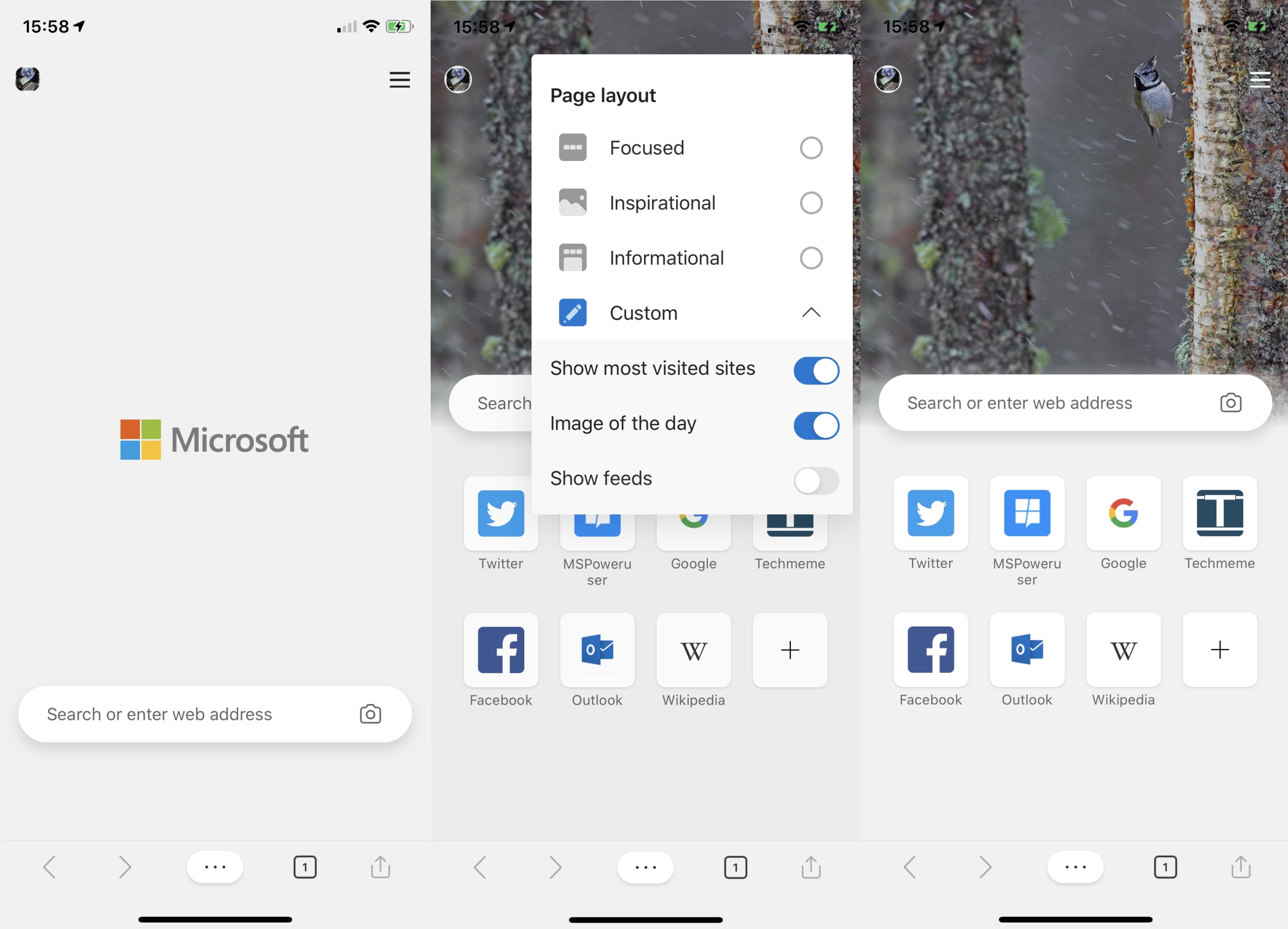Viewport: 1288px width, 929px height.
Task: Click the Facebook icon shortcut
Action: point(501,649)
